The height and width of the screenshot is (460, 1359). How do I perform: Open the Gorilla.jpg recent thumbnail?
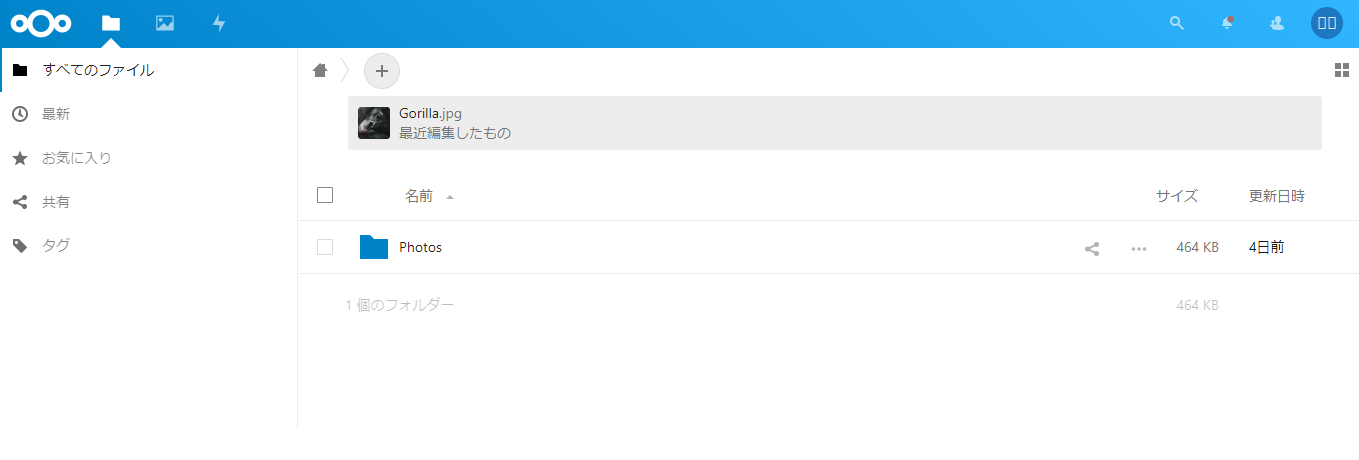374,123
